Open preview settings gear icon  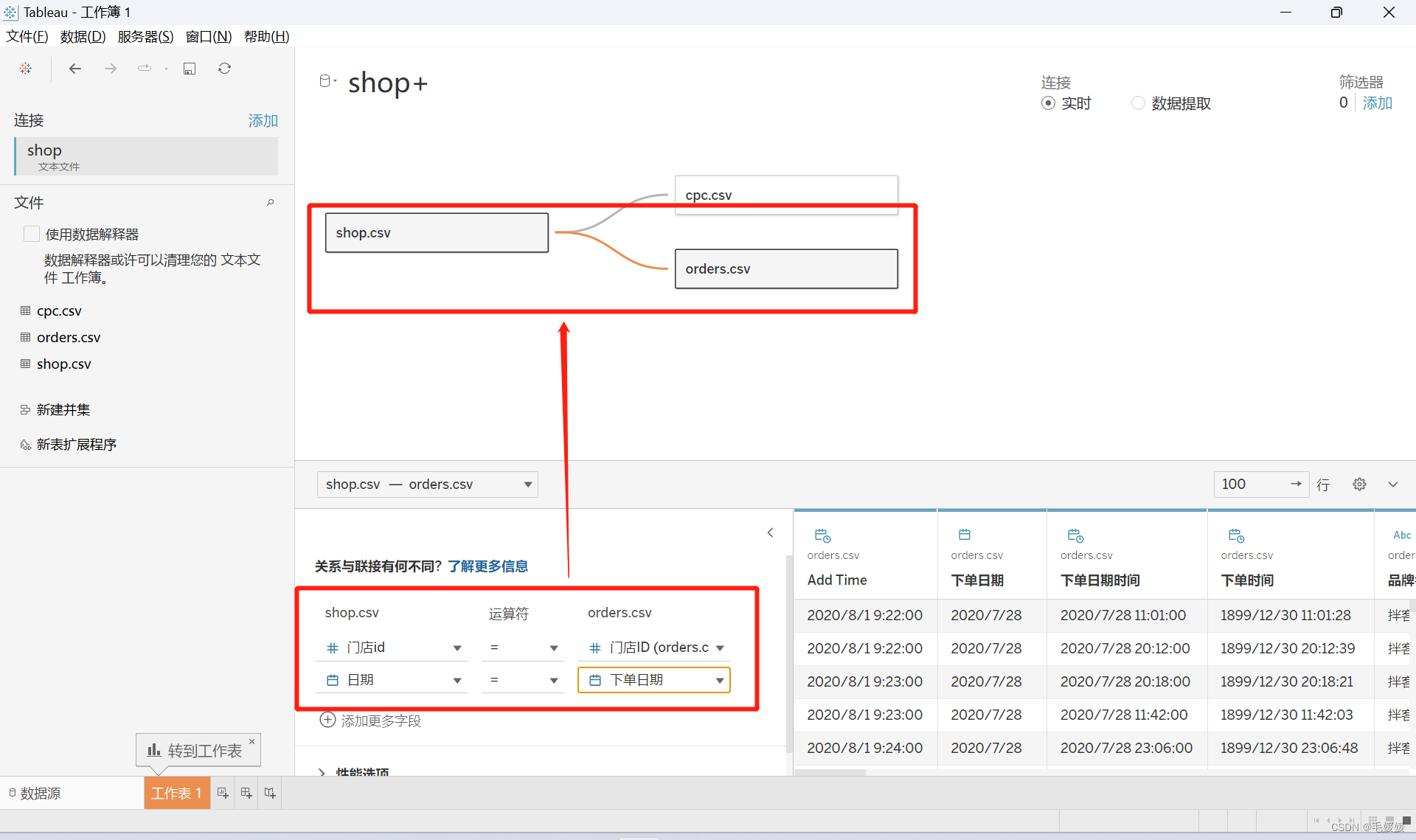coord(1359,485)
